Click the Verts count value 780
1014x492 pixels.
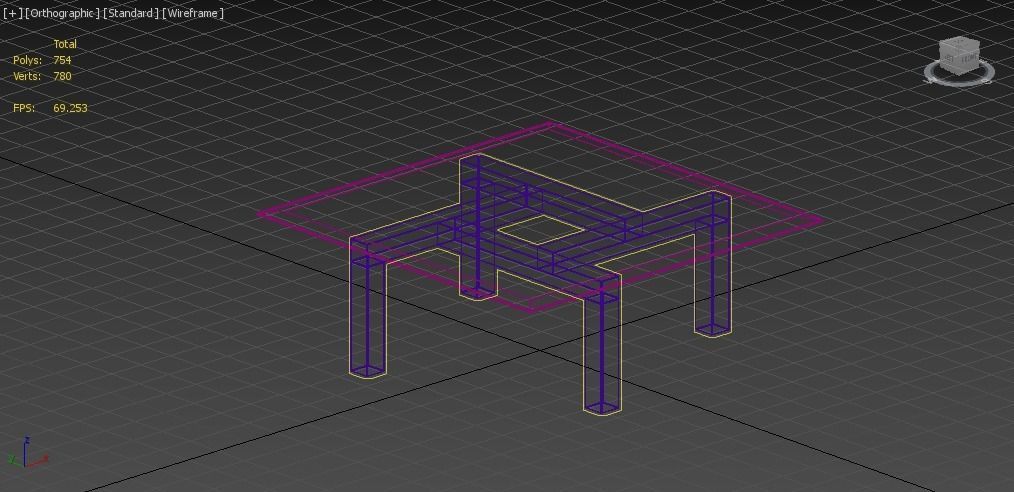click(62, 76)
